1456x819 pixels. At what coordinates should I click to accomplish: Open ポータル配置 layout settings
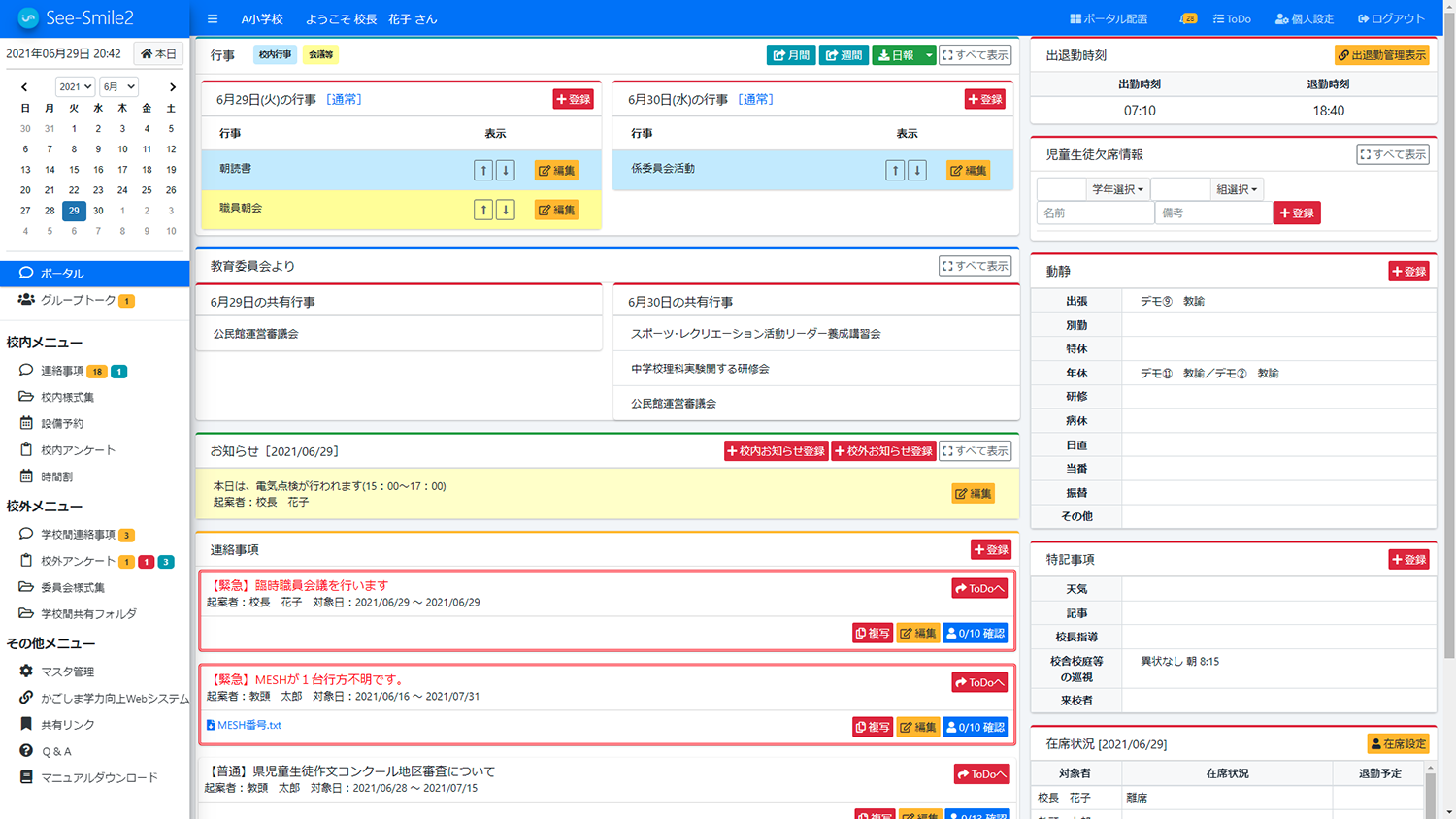coord(1109,18)
